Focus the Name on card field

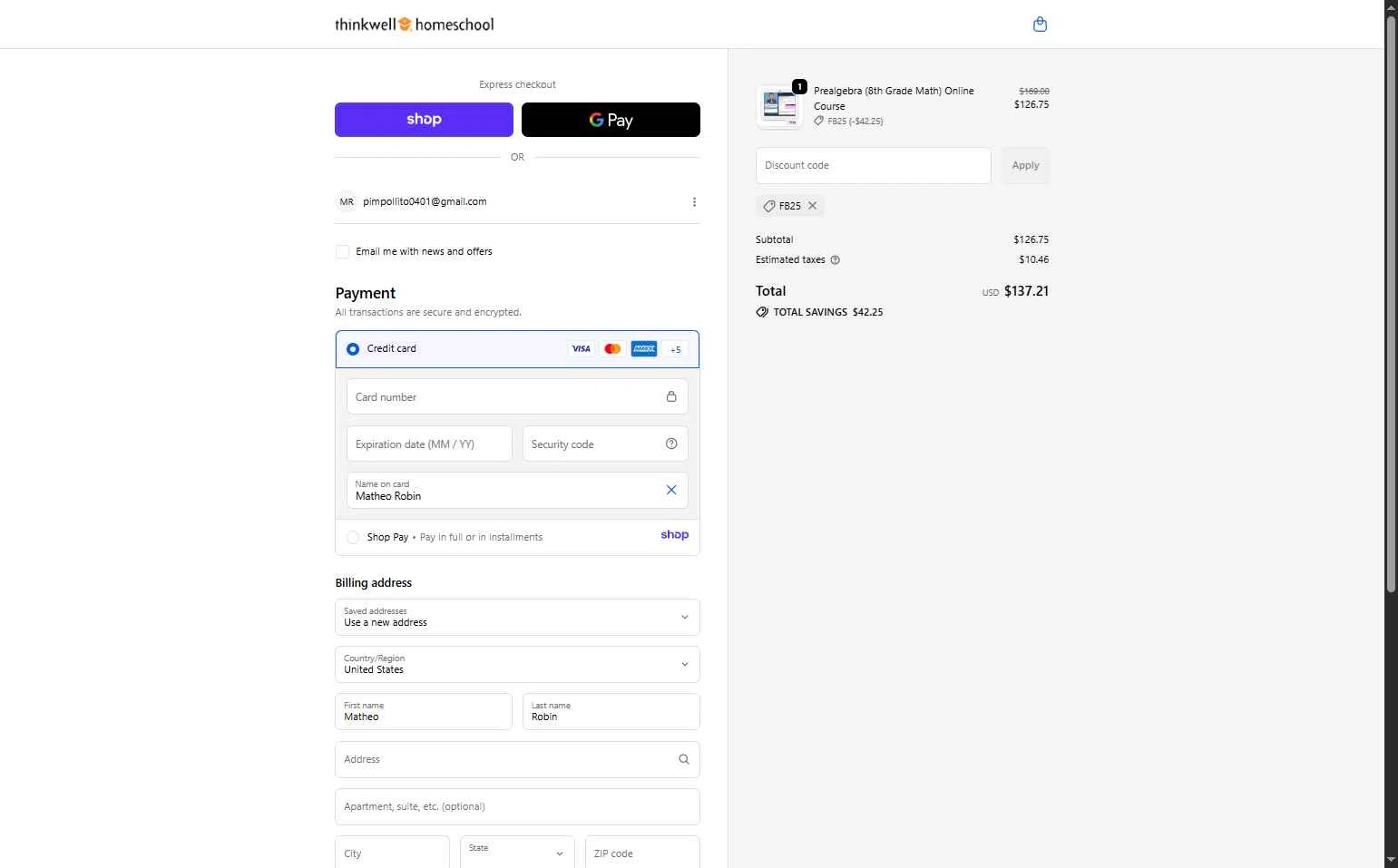coord(517,491)
